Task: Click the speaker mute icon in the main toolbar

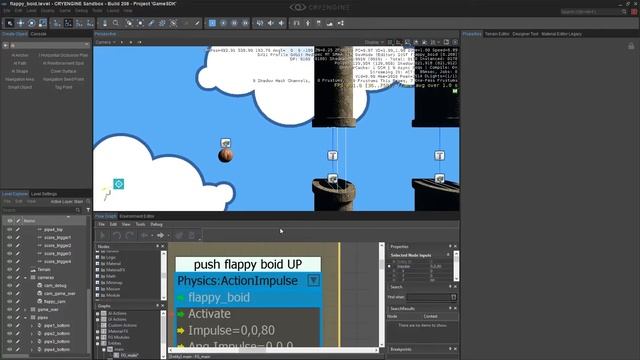Action: pyautogui.click(x=260, y=23)
